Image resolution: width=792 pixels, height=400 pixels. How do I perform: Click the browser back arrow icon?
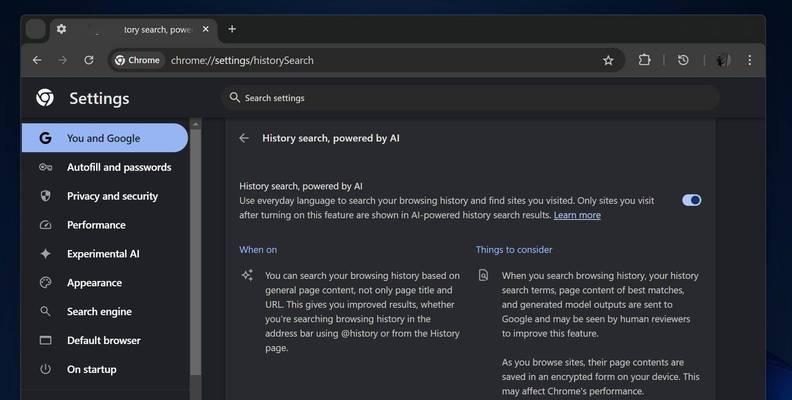(x=37, y=60)
